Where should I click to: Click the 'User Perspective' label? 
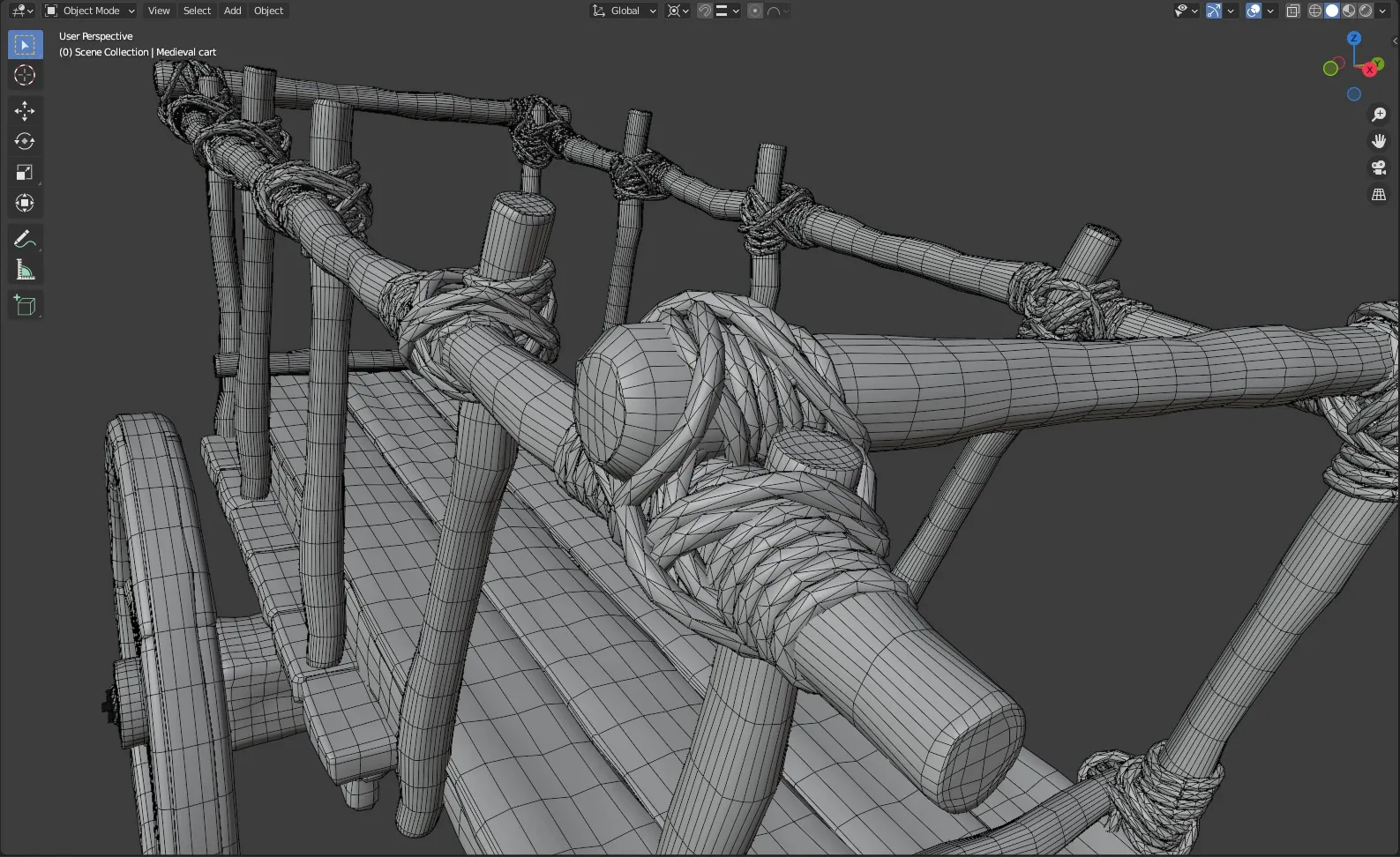coord(95,36)
